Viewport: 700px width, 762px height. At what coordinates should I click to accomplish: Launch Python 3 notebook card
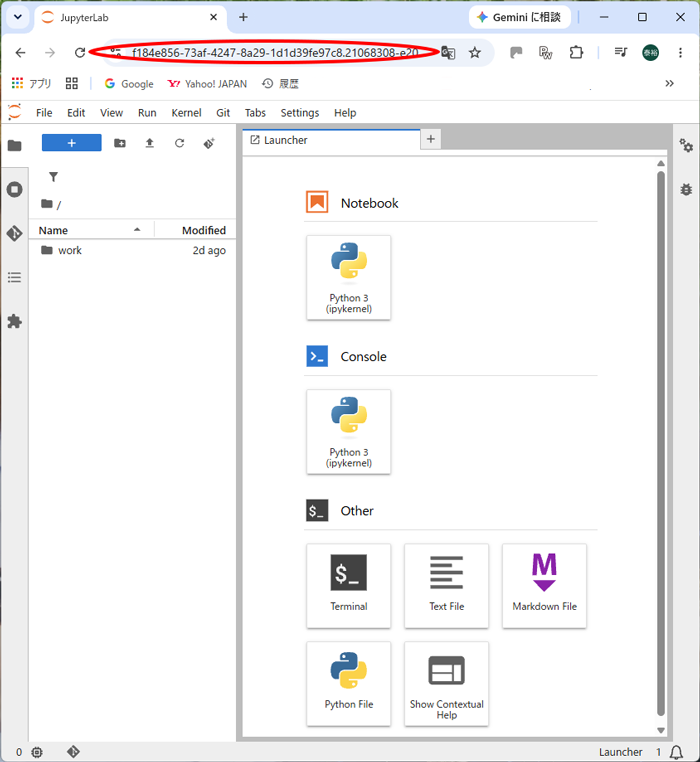click(349, 277)
